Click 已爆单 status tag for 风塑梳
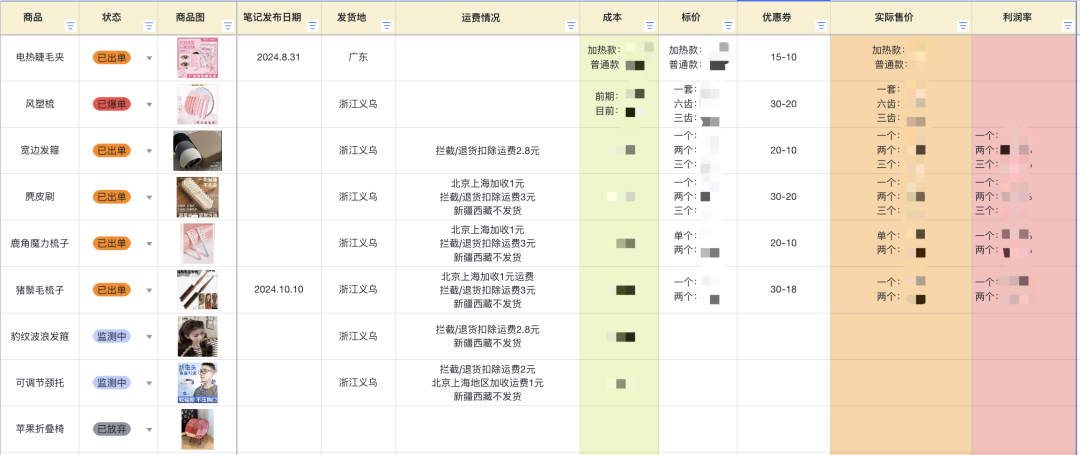 (x=112, y=105)
